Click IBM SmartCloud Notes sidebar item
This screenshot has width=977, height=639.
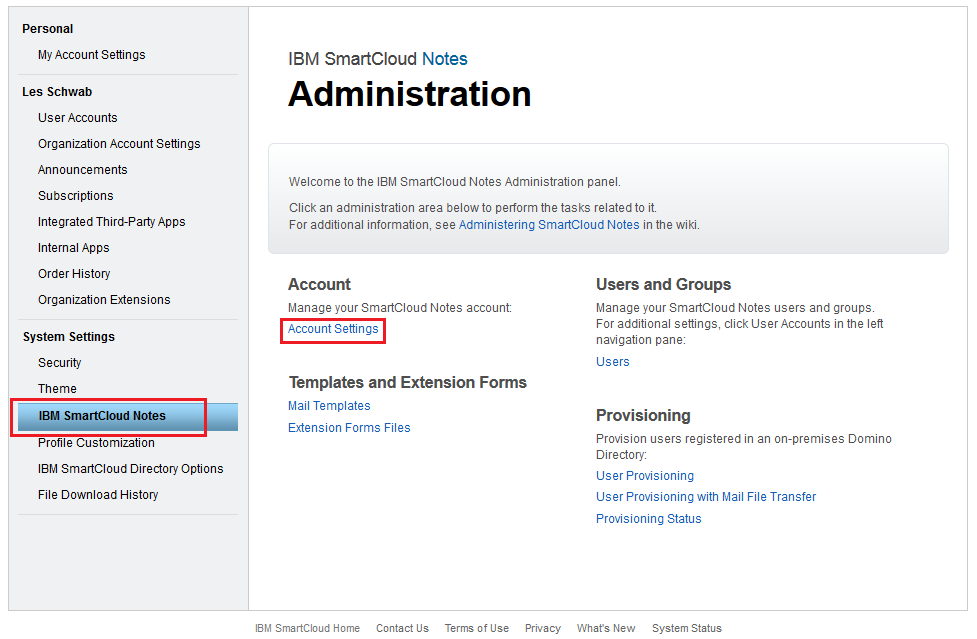(102, 416)
